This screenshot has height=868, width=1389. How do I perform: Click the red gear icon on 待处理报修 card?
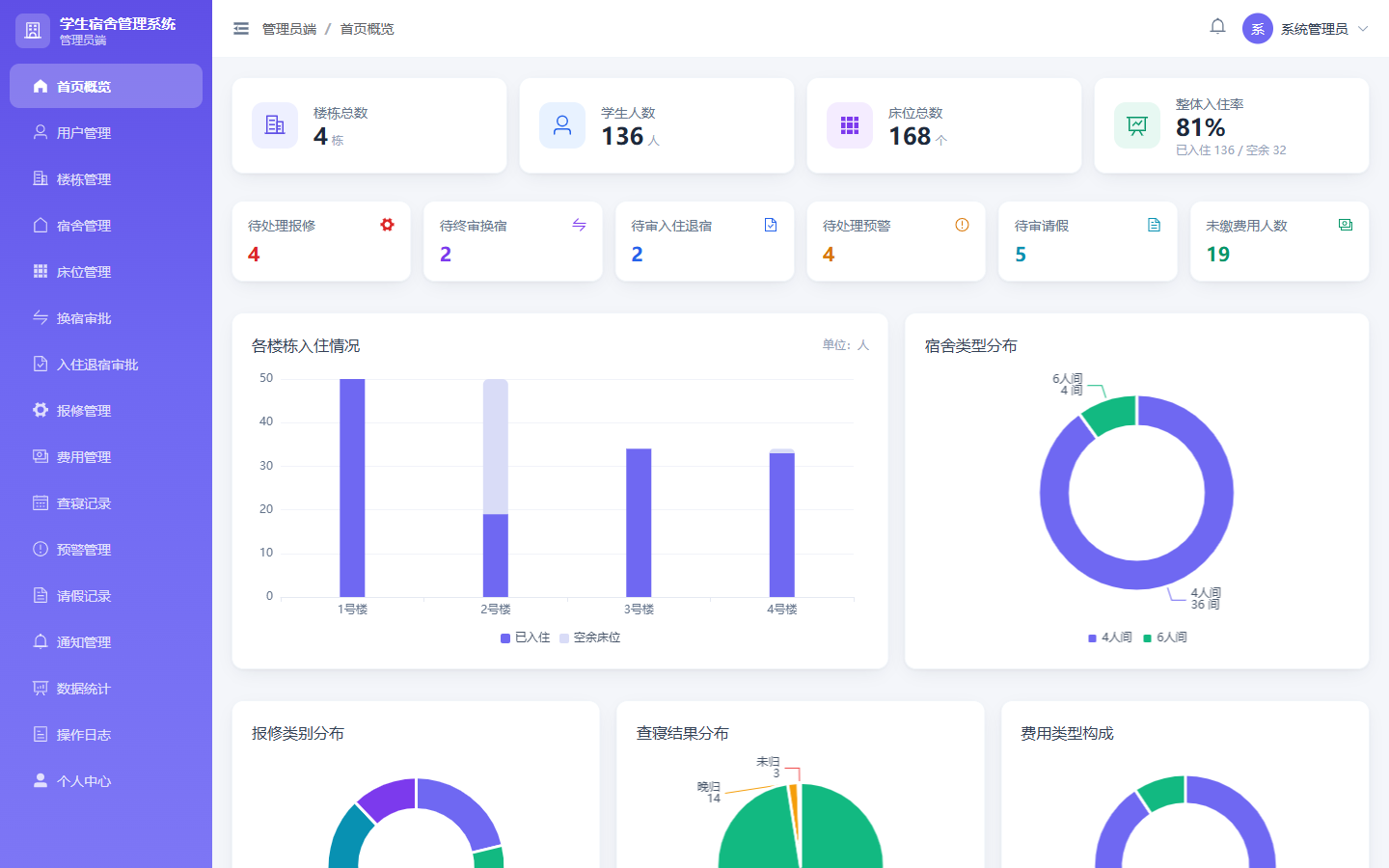point(387,225)
